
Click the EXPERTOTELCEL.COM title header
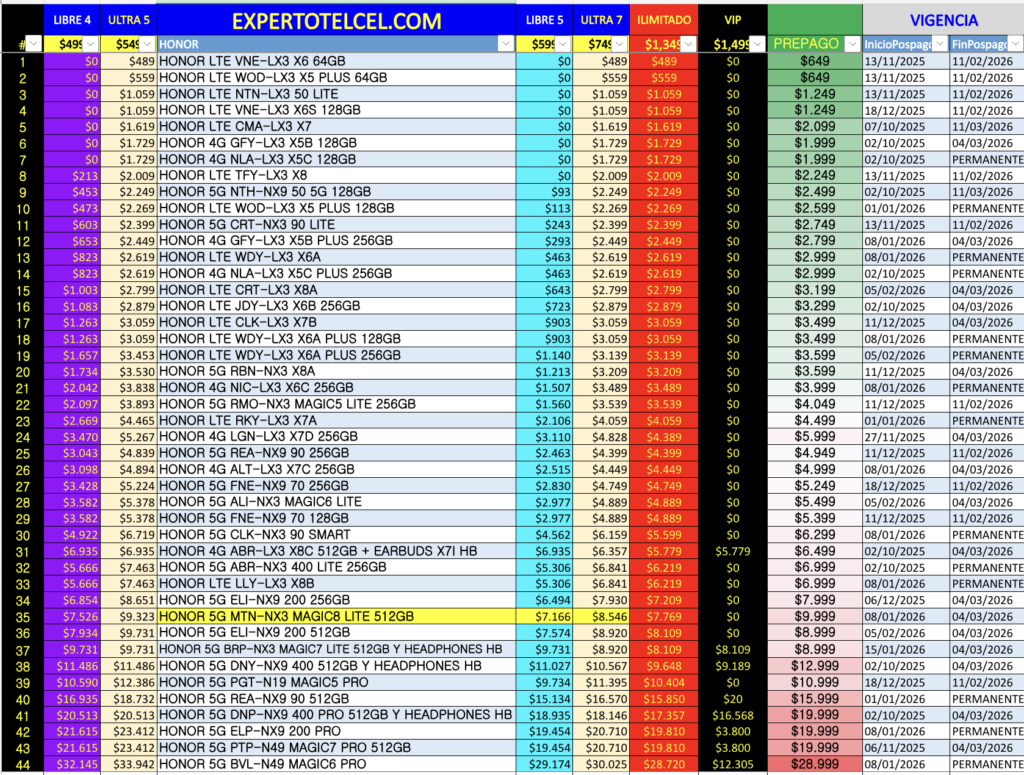[x=336, y=19]
